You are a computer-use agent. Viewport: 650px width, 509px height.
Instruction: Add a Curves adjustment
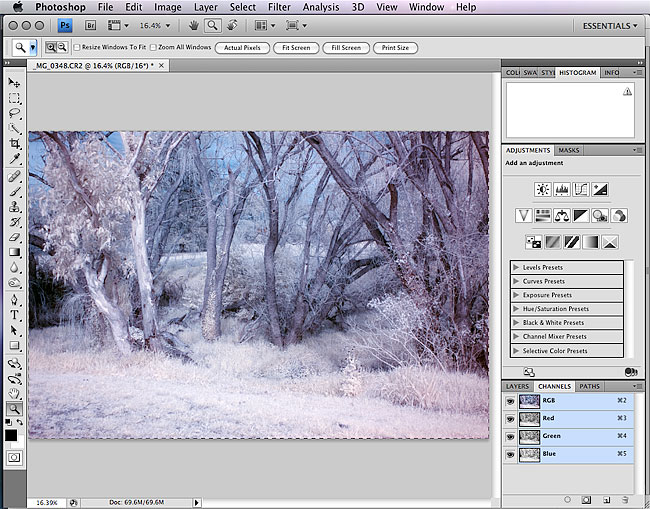tap(581, 188)
